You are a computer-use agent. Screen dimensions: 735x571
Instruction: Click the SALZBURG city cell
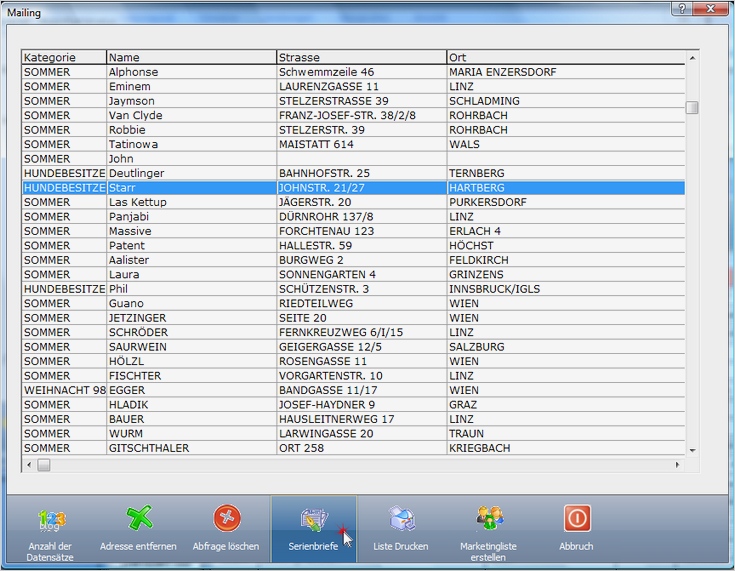[x=566, y=347]
